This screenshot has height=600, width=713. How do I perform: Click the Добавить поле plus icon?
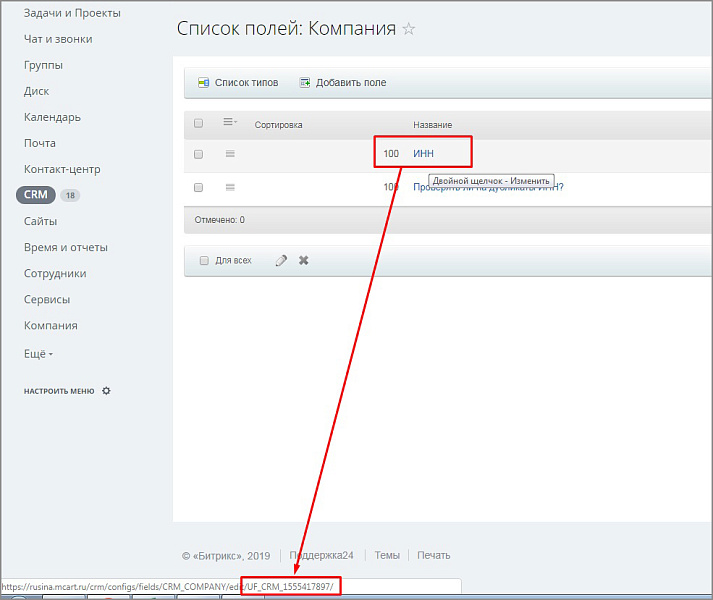[305, 83]
